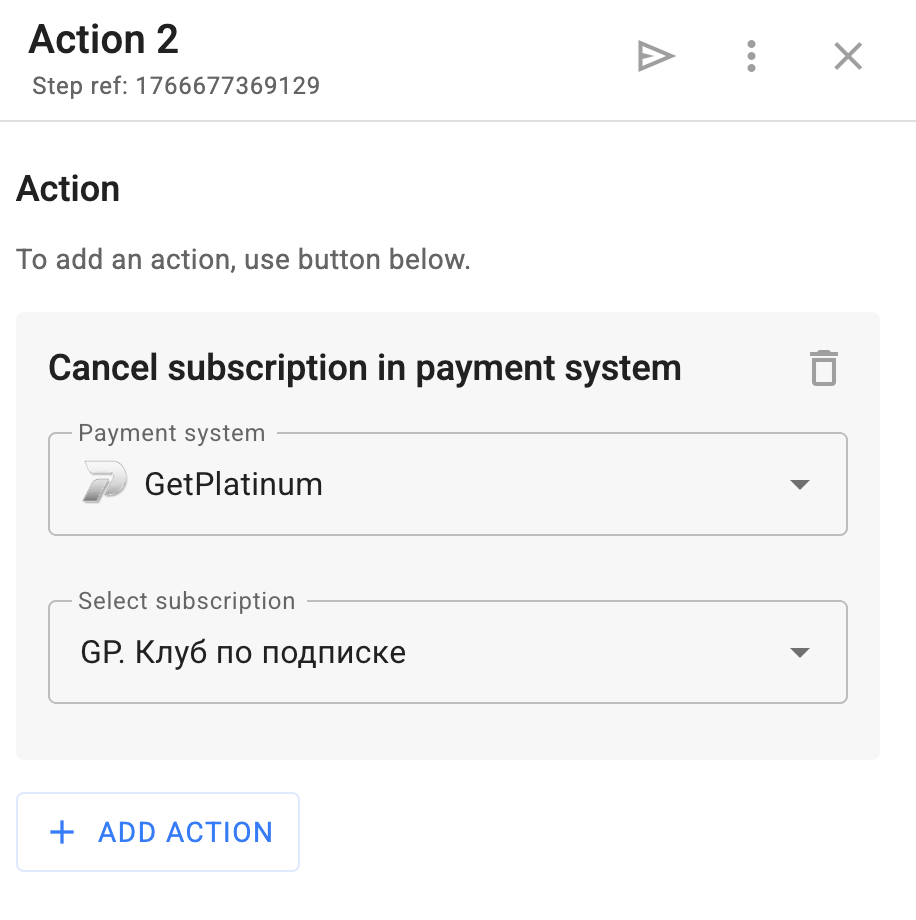916x920 pixels.
Task: Click the plus icon beside ADD ACTION
Action: point(62,832)
